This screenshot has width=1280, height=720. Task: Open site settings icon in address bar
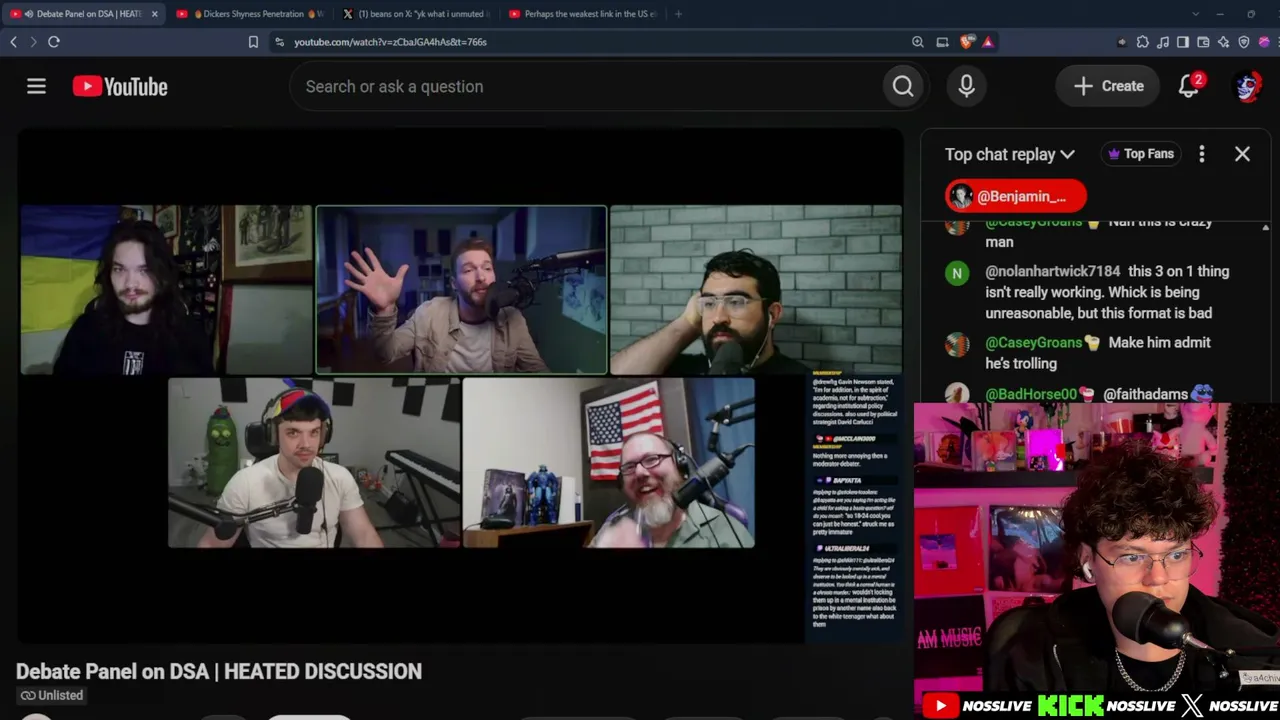click(x=279, y=42)
